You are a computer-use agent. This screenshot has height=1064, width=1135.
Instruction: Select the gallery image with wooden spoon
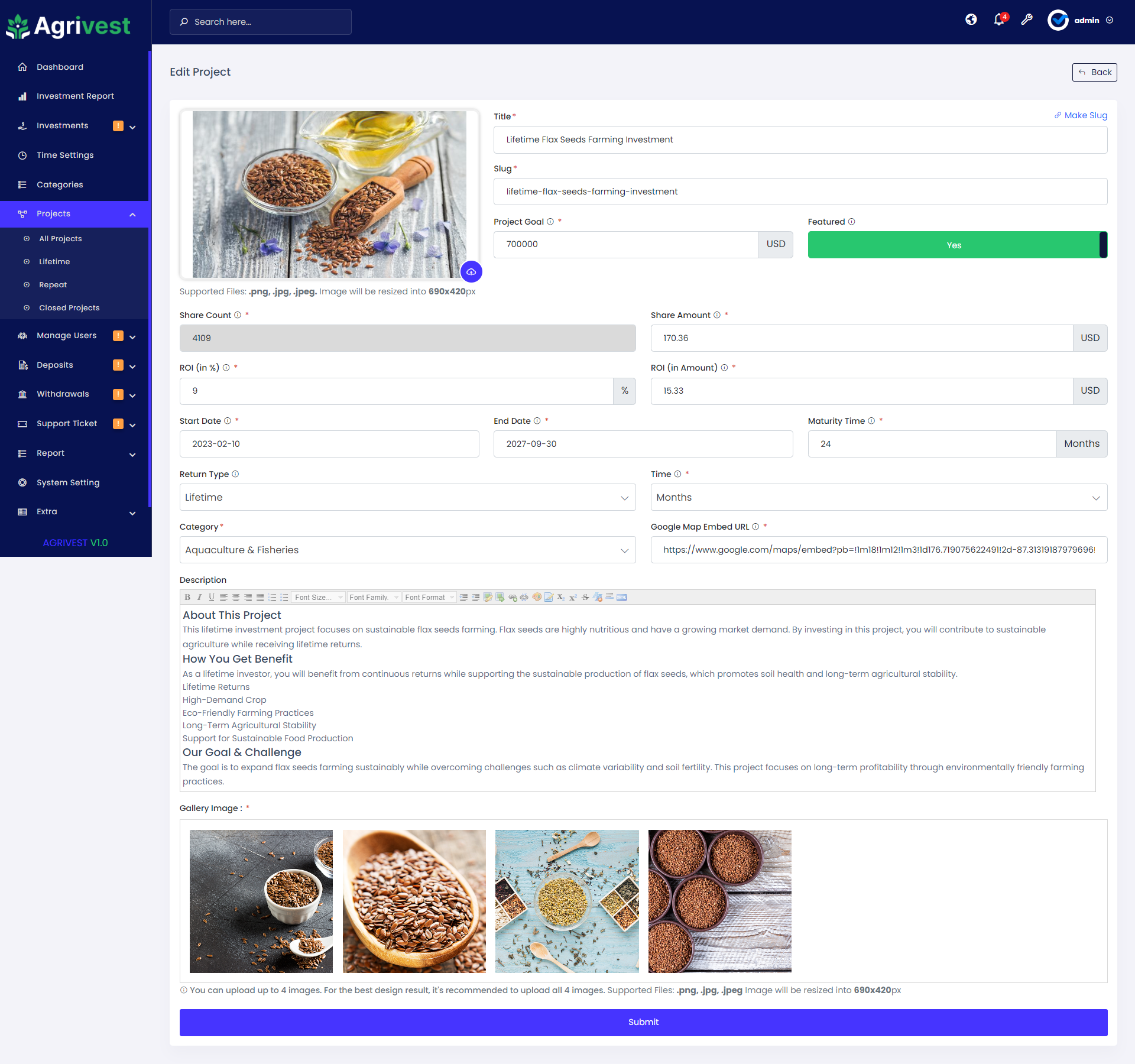(x=414, y=901)
